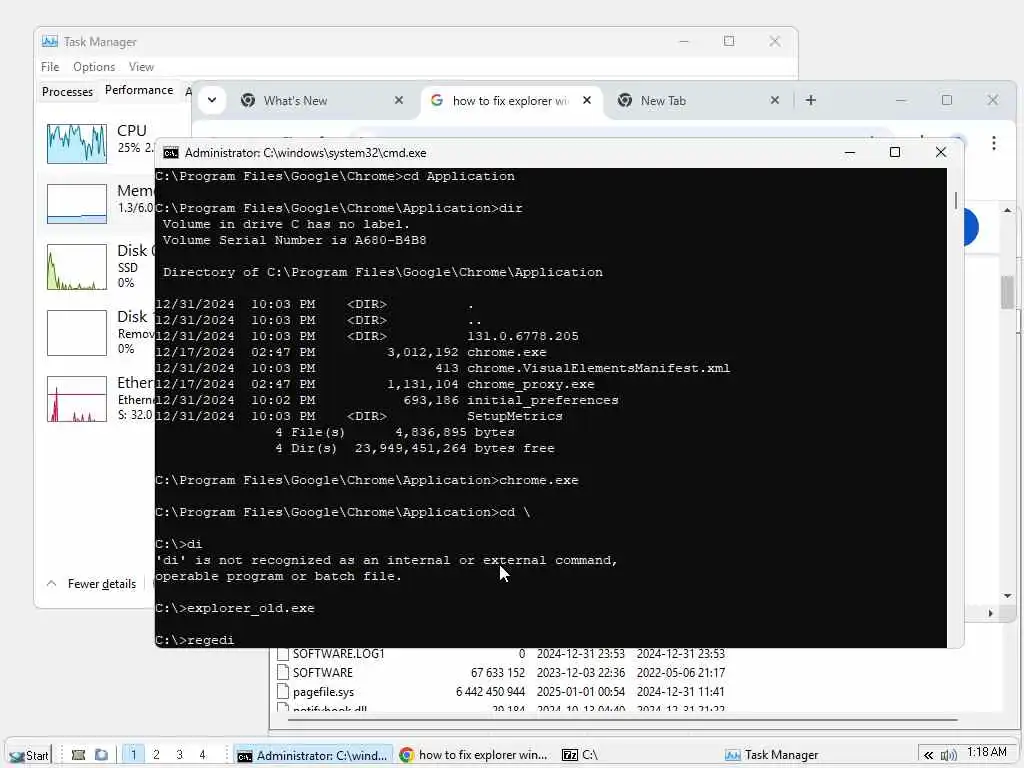Click the SOFTWARE.LOG1 file icon in 7-Zip

pyautogui.click(x=283, y=654)
